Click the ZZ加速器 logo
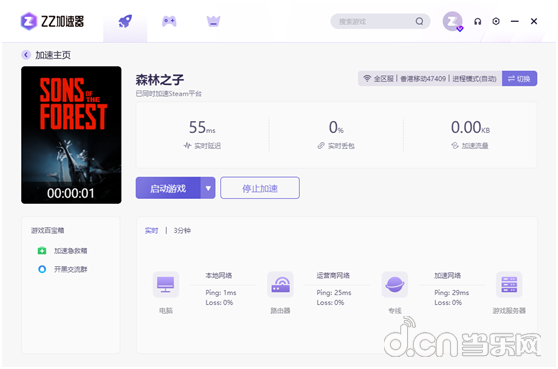 pos(52,21)
